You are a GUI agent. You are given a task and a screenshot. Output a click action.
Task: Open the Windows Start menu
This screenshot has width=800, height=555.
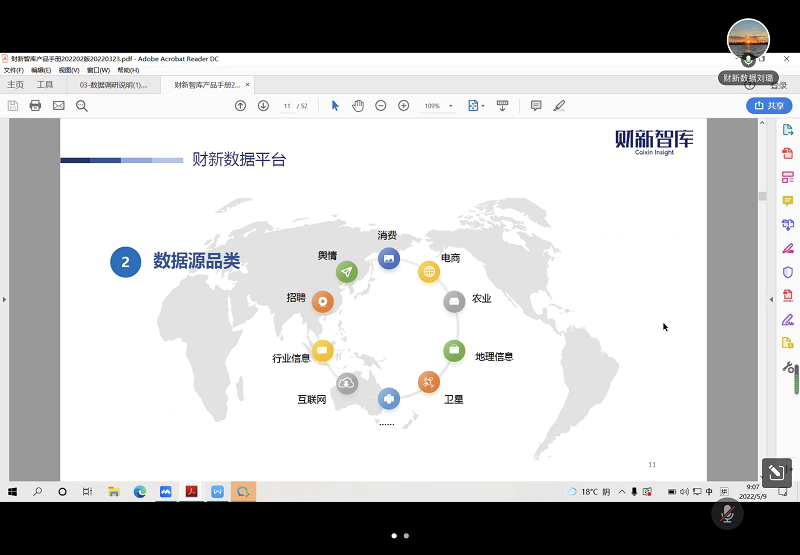13,492
